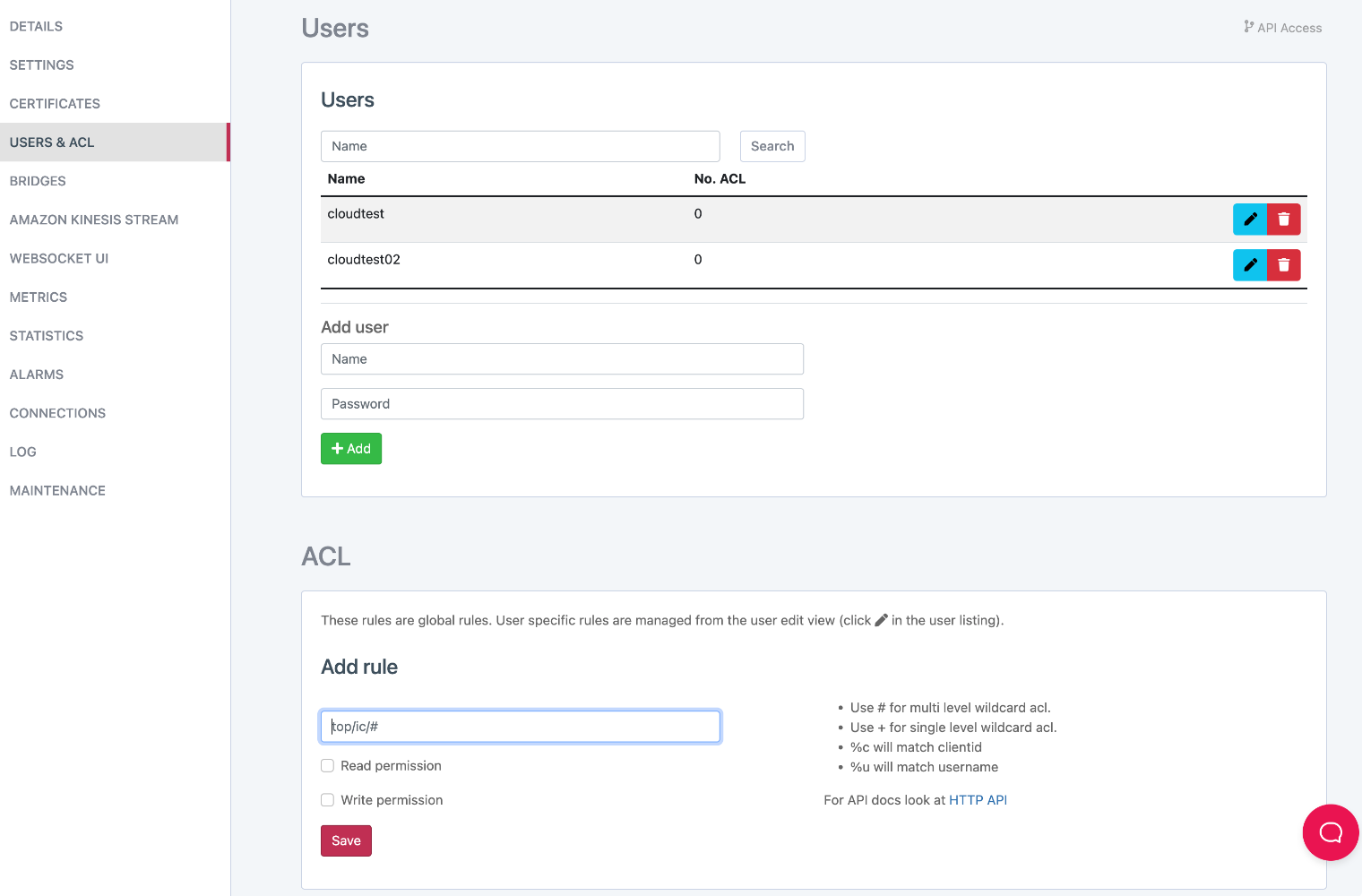
Task: Focus the user search Name field
Action: point(520,146)
